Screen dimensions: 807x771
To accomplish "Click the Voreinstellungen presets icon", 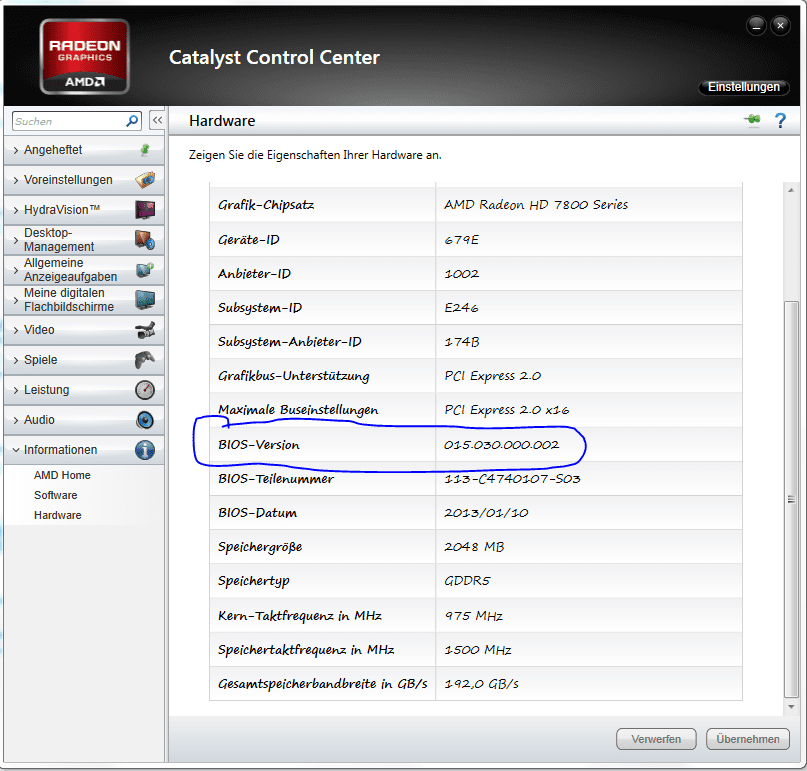I will point(145,180).
